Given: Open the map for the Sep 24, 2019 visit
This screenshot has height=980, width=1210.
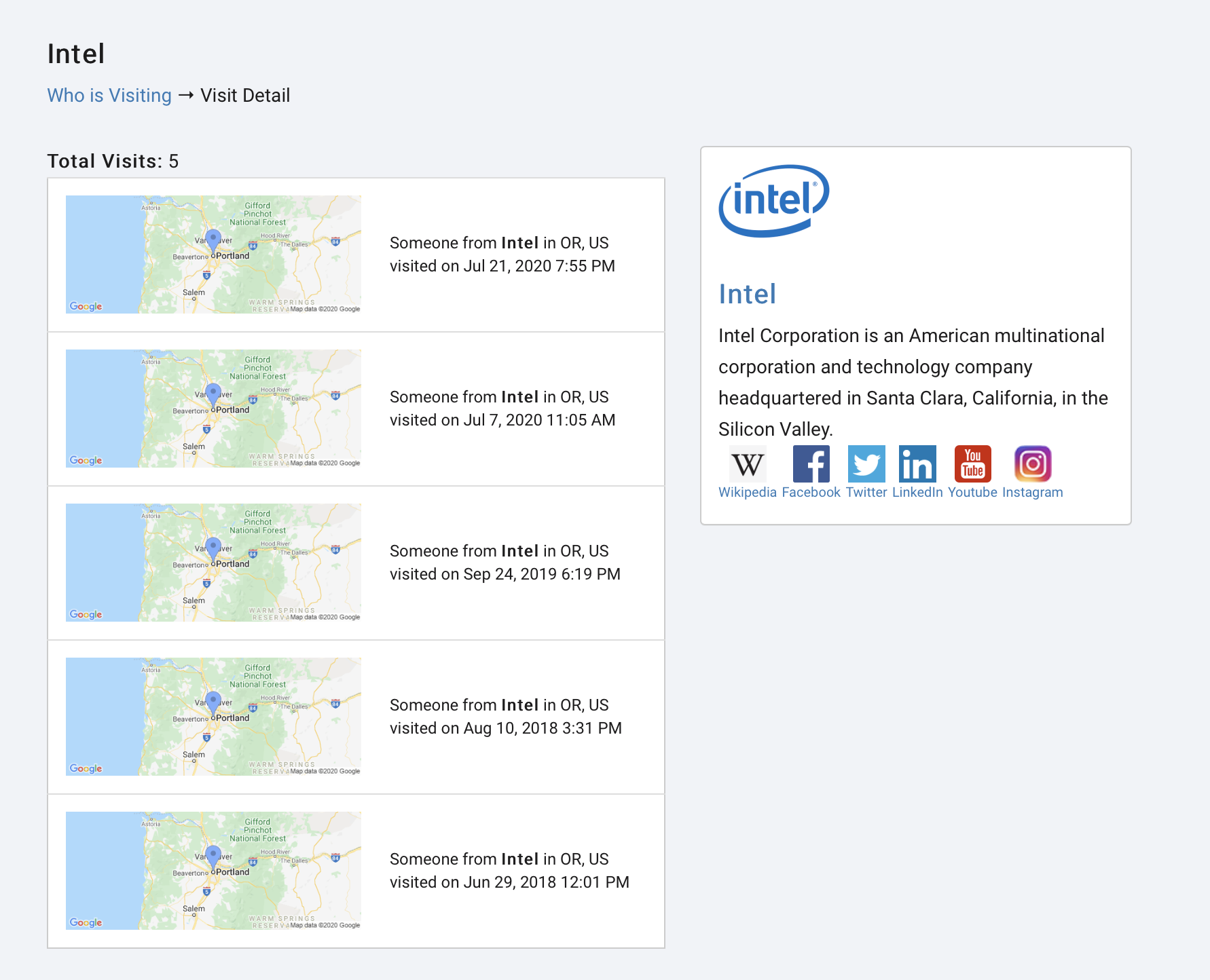Looking at the screenshot, I should pyautogui.click(x=213, y=563).
